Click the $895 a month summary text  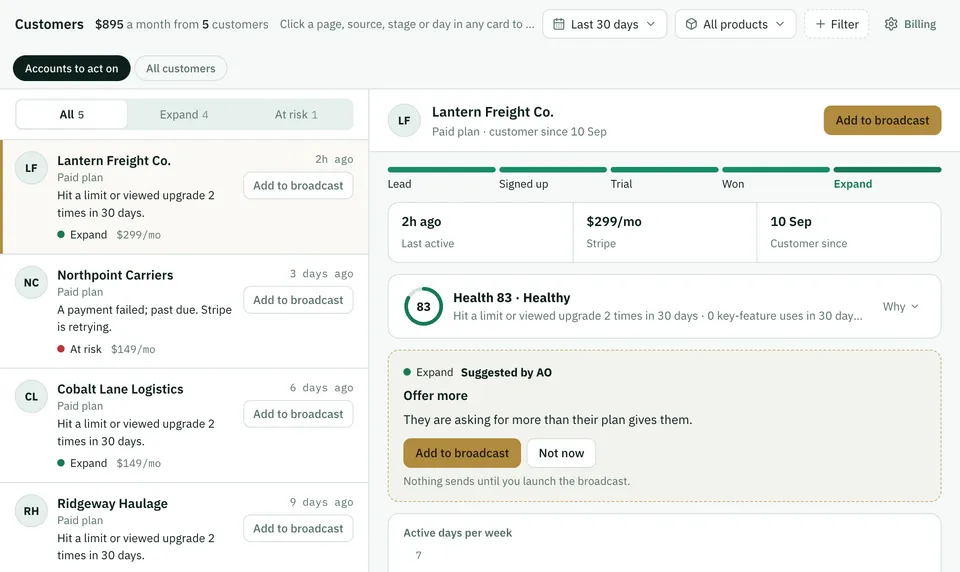tap(182, 24)
